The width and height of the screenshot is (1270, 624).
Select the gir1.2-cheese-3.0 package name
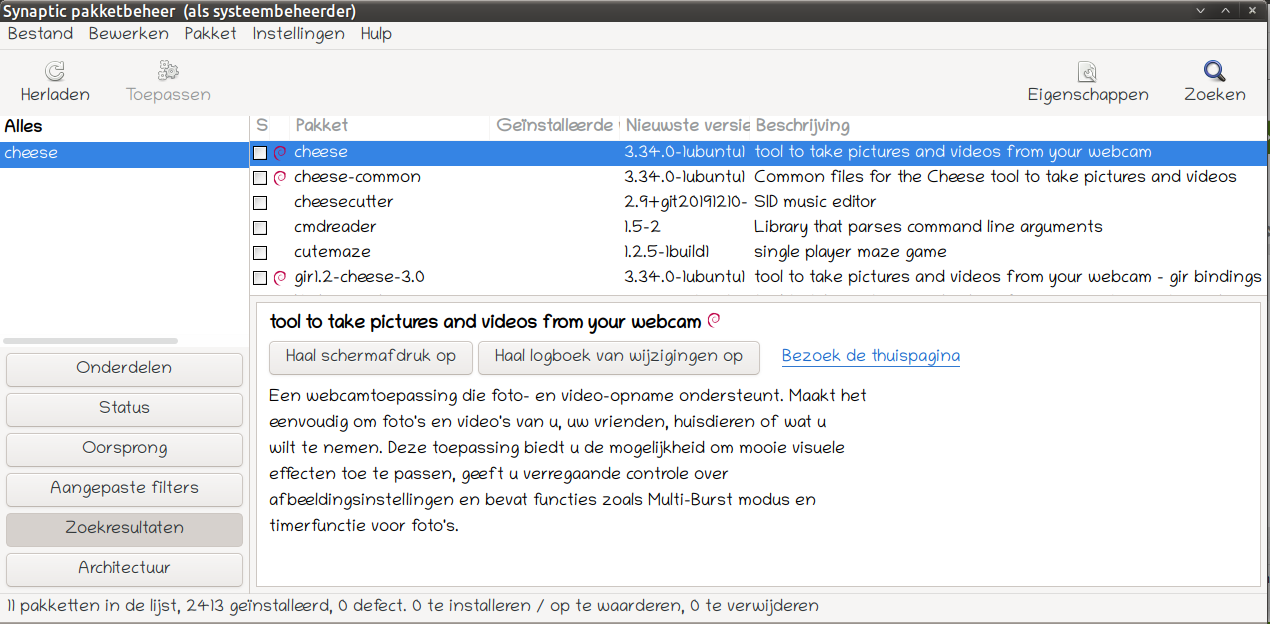coord(359,277)
